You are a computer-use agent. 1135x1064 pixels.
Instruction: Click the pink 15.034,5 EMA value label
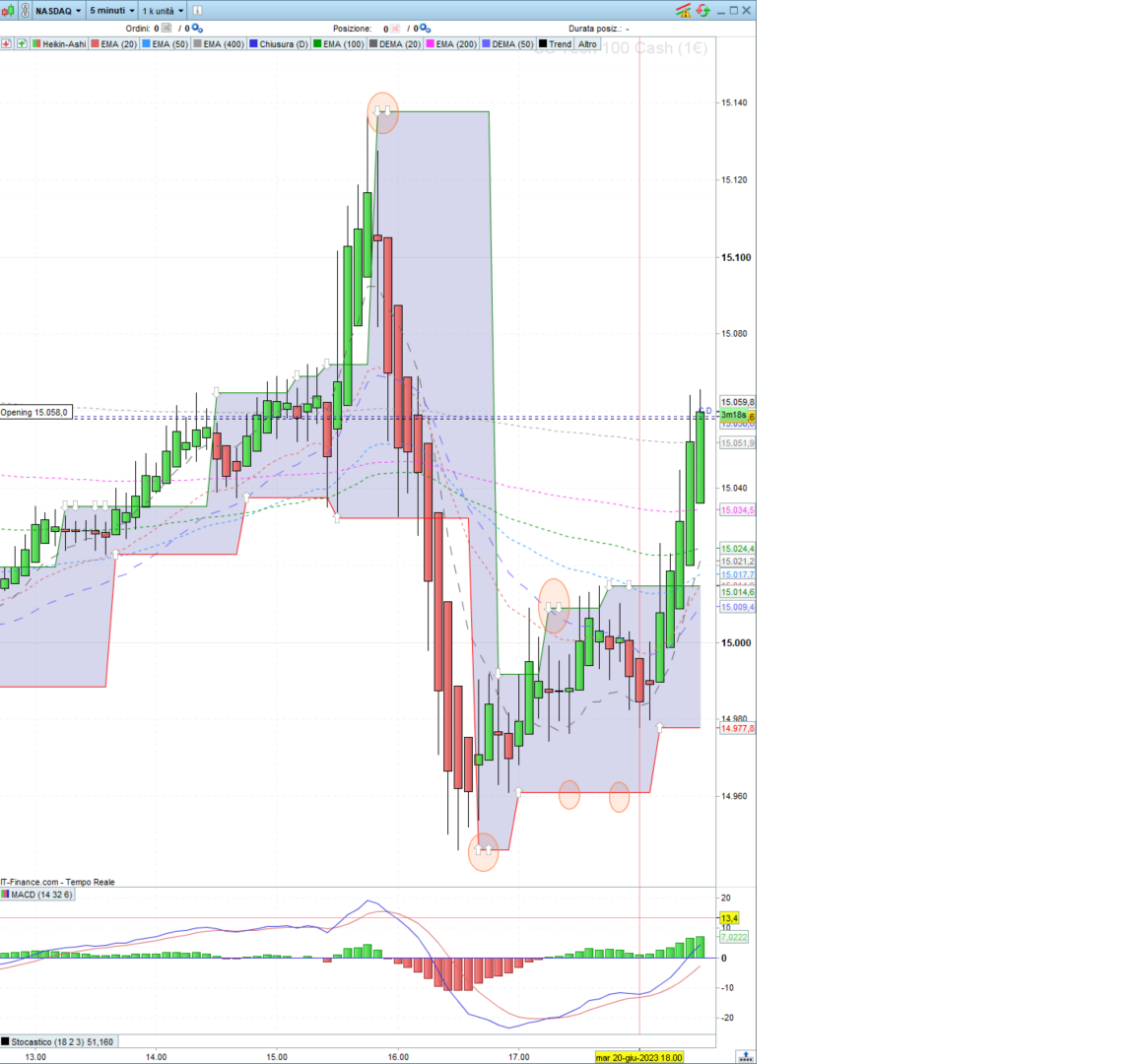point(738,510)
